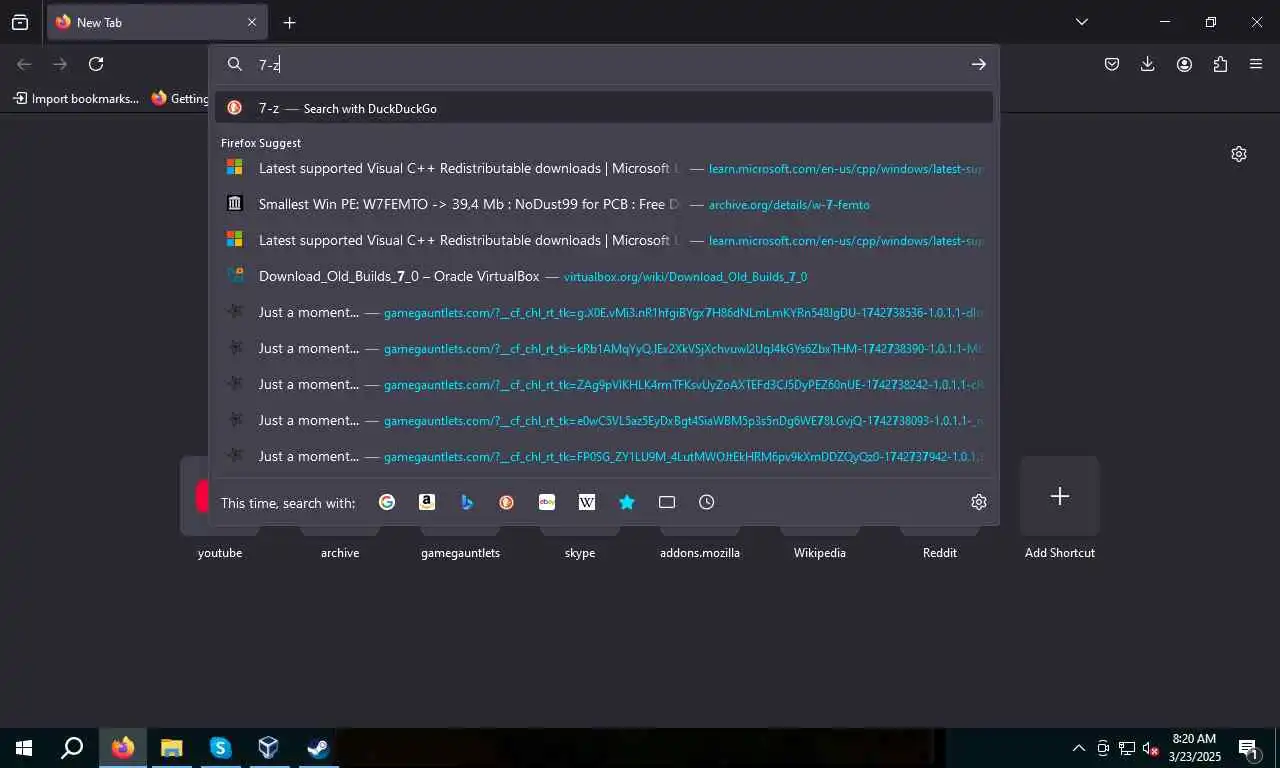Search this time with DuckDuckGo icon

(507, 502)
